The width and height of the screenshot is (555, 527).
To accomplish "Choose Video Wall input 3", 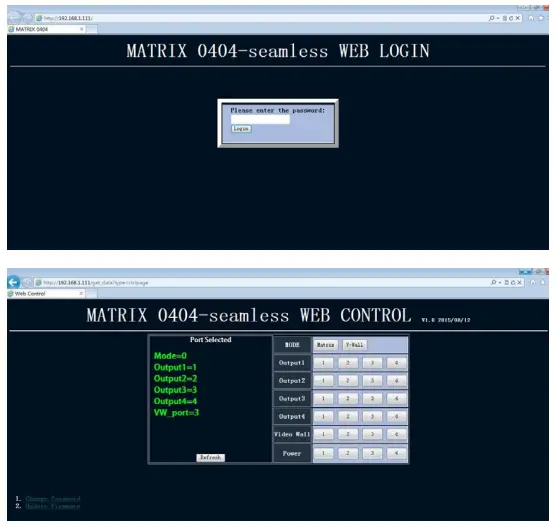I will tap(372, 434).
